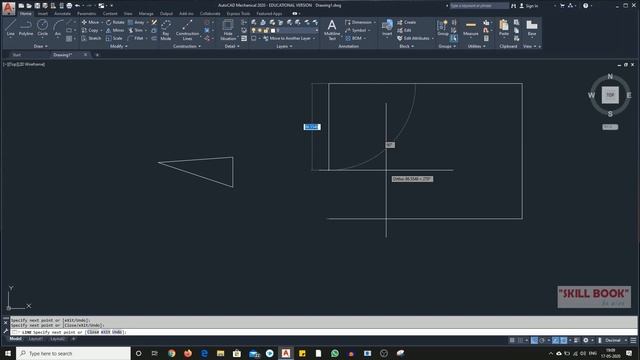Click the highlighted dynamic length input box
This screenshot has width=640, height=360.
click(x=312, y=127)
